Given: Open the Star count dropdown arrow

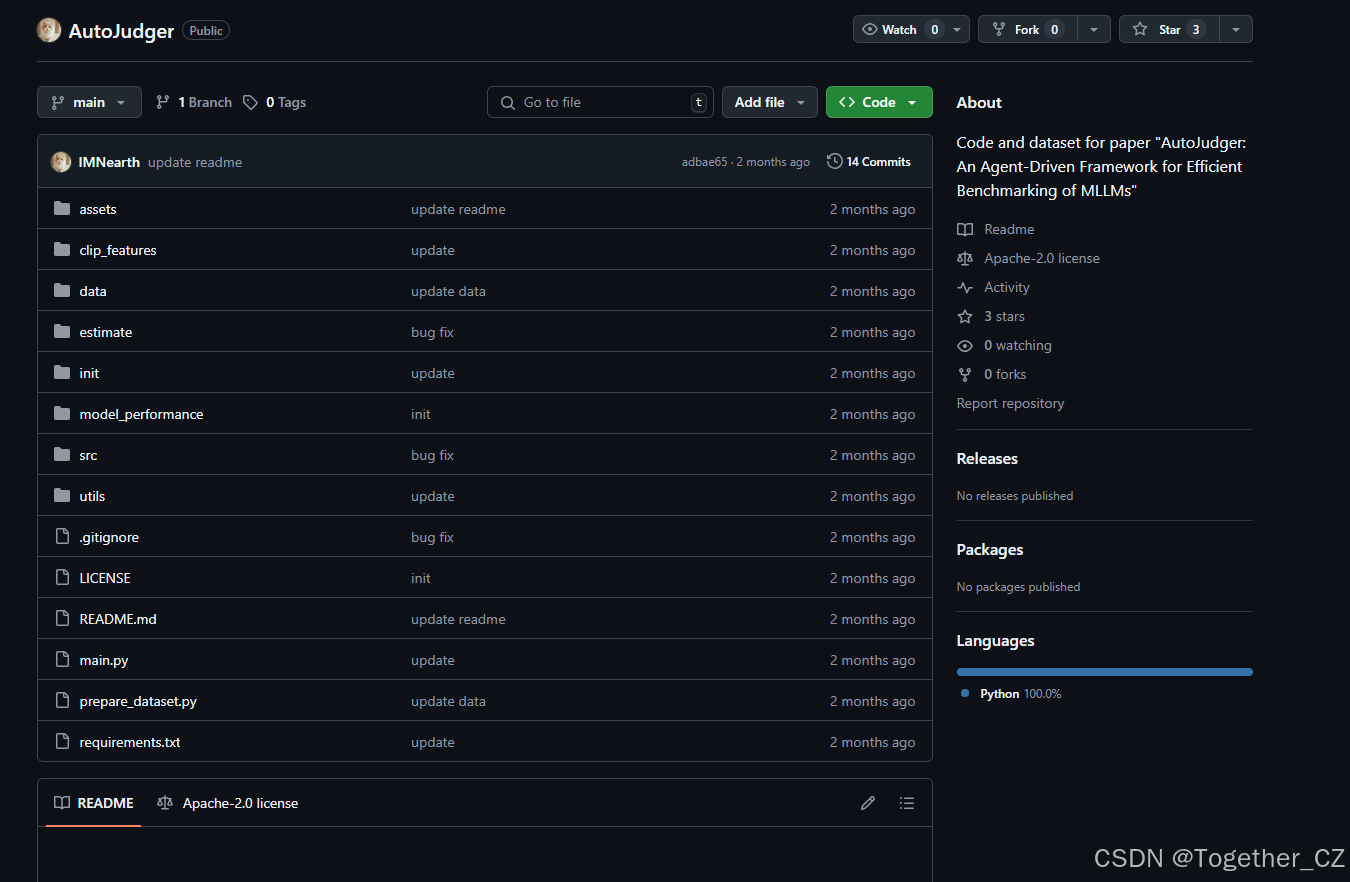Looking at the screenshot, I should (x=1236, y=29).
